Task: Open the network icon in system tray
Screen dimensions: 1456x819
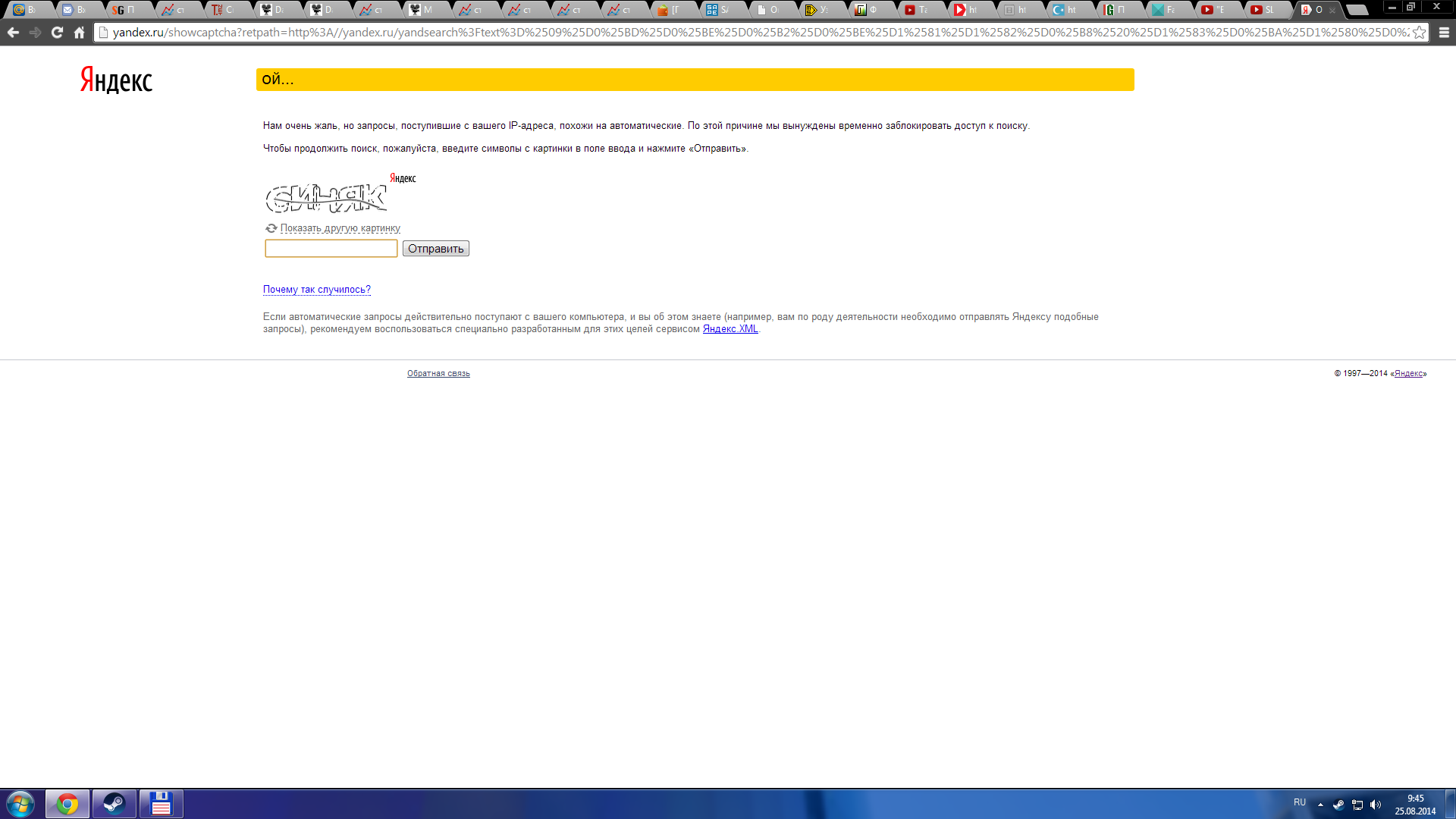Action: pos(1357,805)
